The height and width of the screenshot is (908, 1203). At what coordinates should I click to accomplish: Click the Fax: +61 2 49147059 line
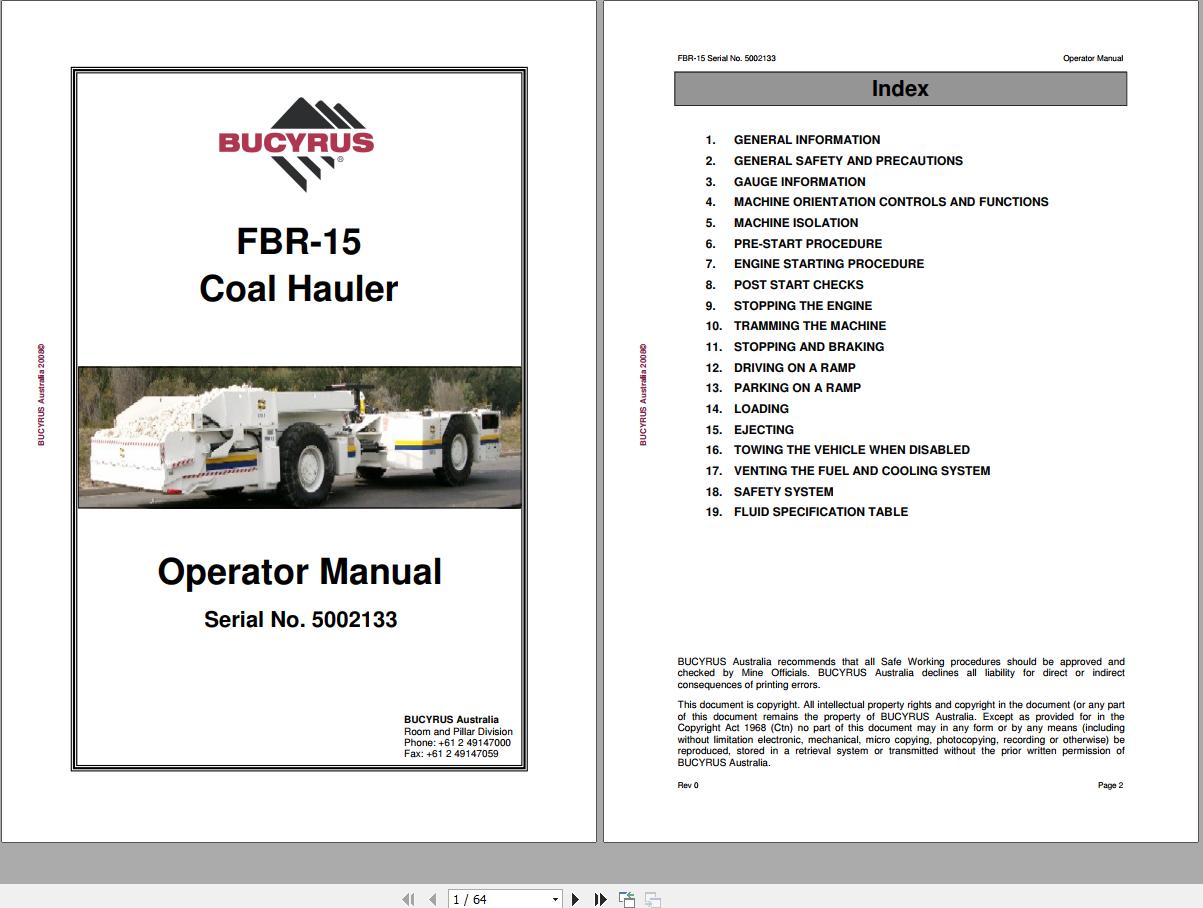(x=451, y=754)
